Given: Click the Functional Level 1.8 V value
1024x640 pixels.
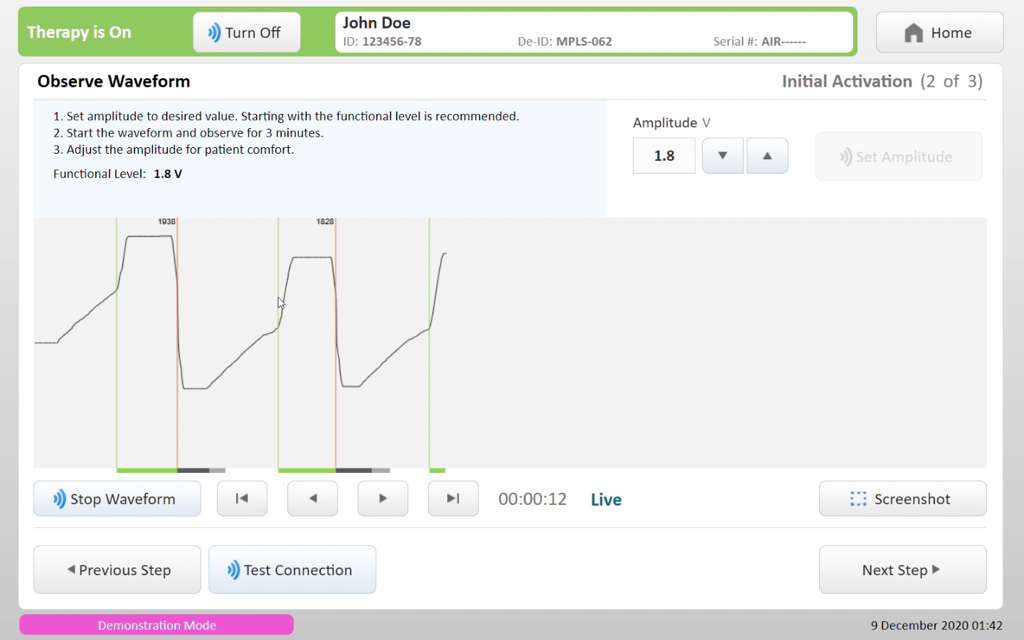Looking at the screenshot, I should pos(168,174).
